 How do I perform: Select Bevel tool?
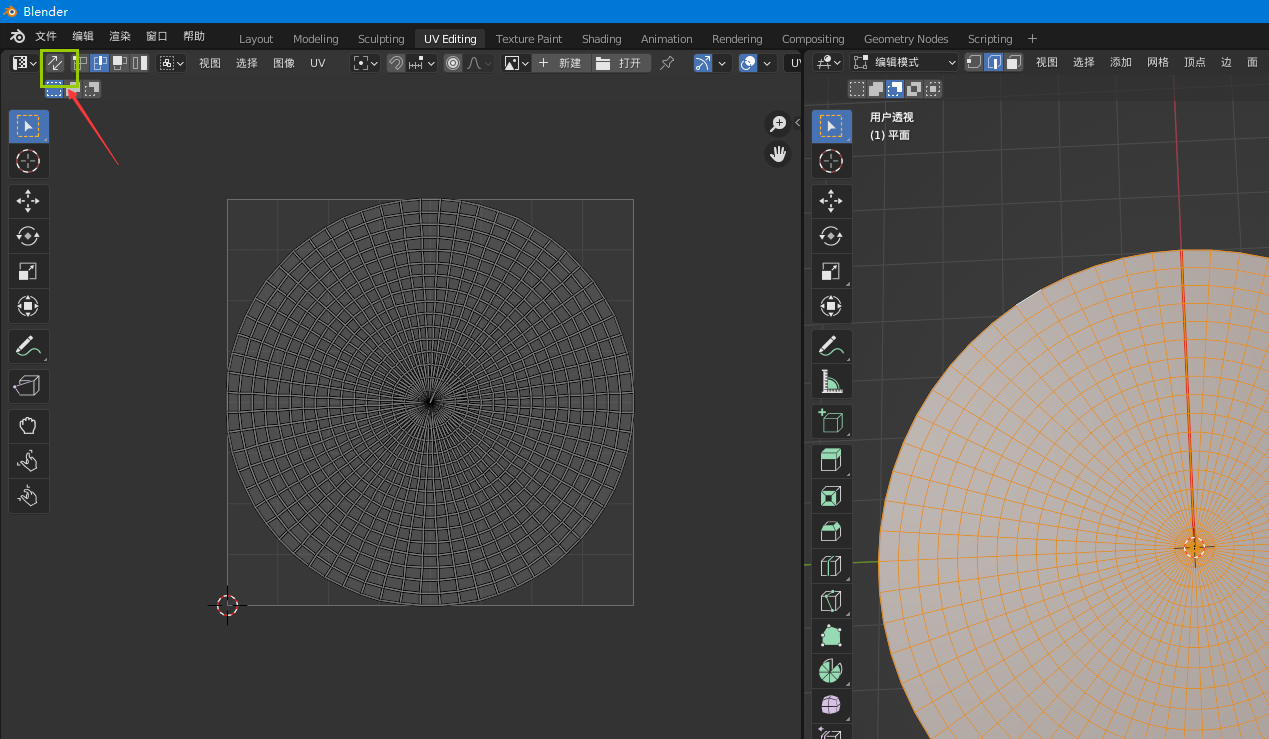831,531
